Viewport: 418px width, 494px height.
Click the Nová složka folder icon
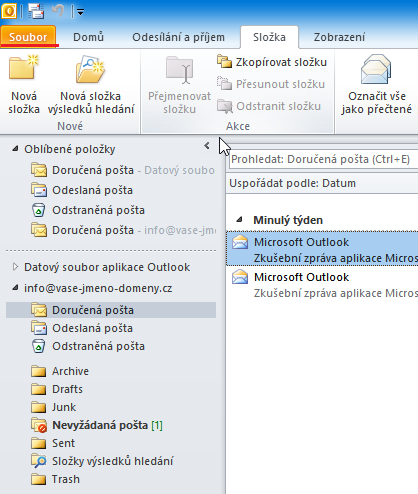point(24,68)
